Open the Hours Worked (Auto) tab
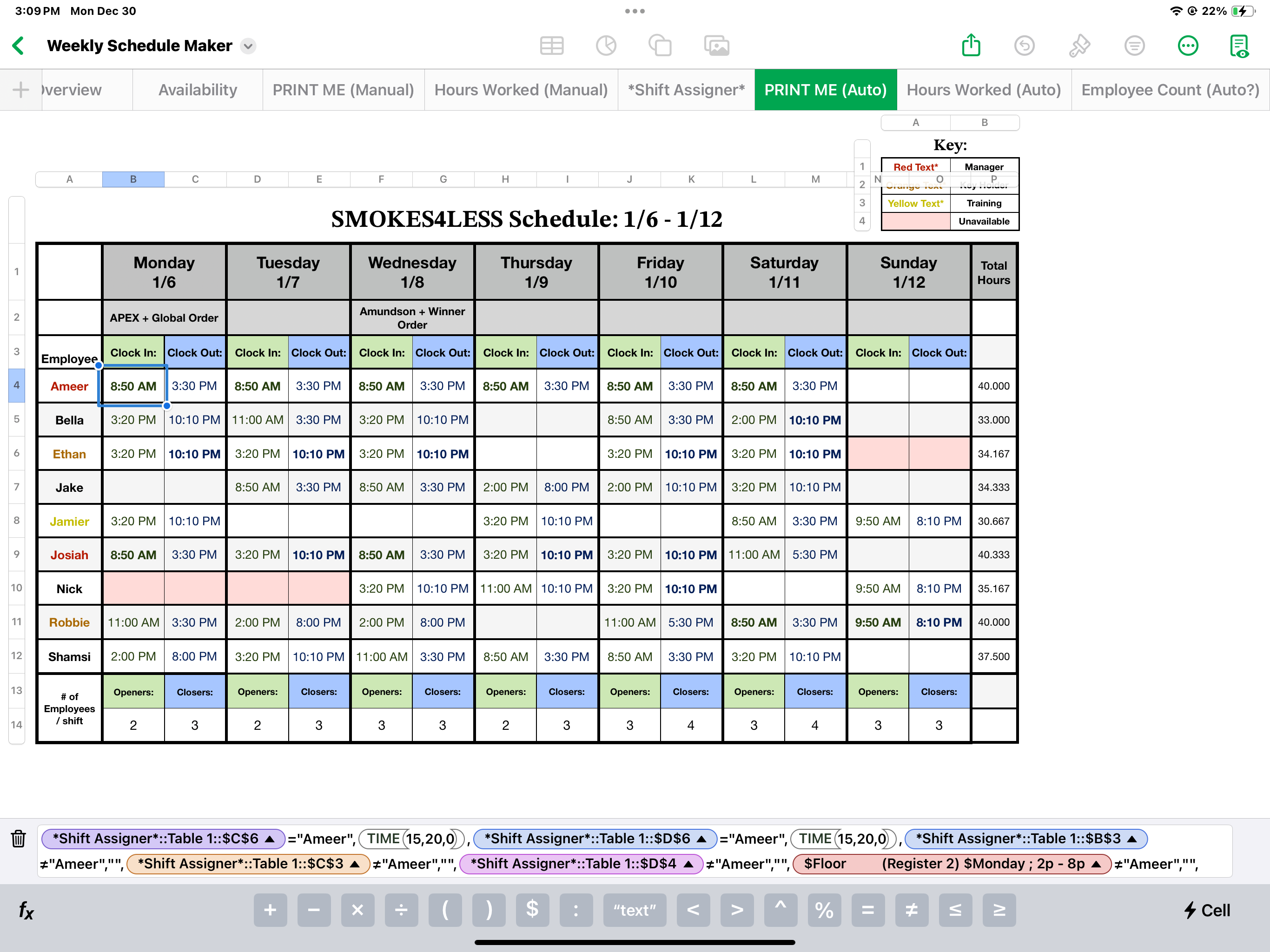The width and height of the screenshot is (1270, 952). pos(983,90)
